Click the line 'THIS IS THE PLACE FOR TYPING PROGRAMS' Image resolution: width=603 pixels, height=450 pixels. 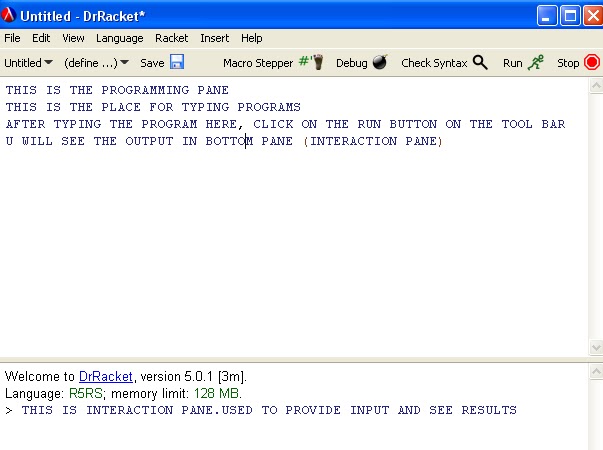(x=153, y=107)
